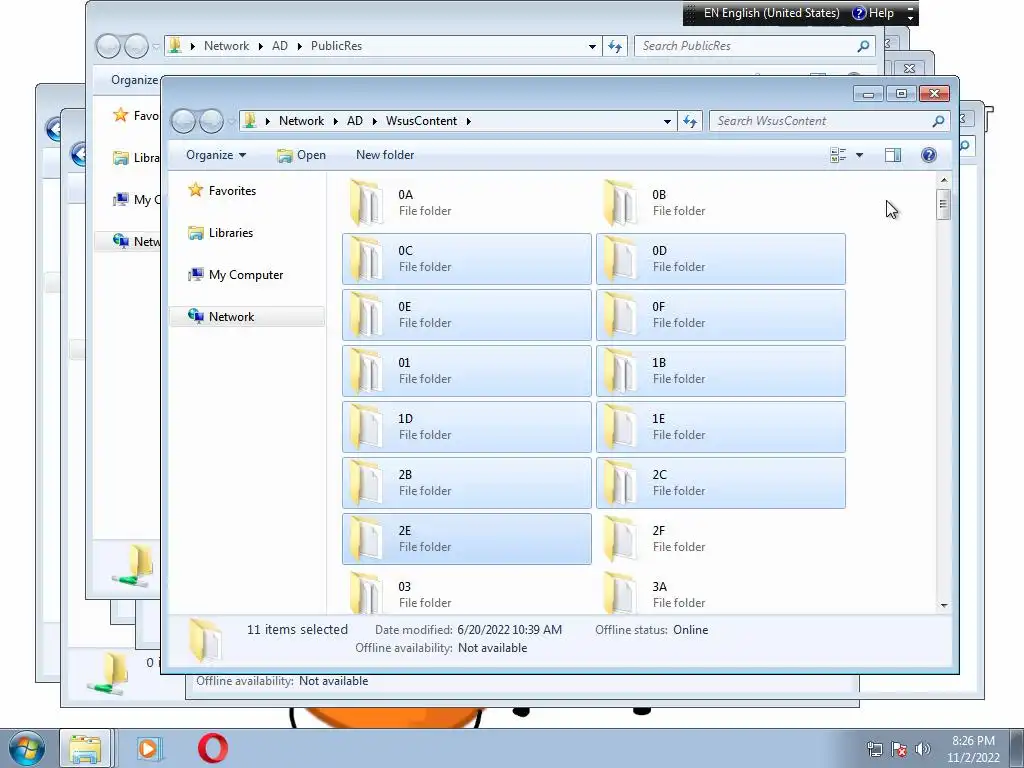Click EN English (United States) language indicator
This screenshot has width=1024, height=768.
tap(771, 13)
